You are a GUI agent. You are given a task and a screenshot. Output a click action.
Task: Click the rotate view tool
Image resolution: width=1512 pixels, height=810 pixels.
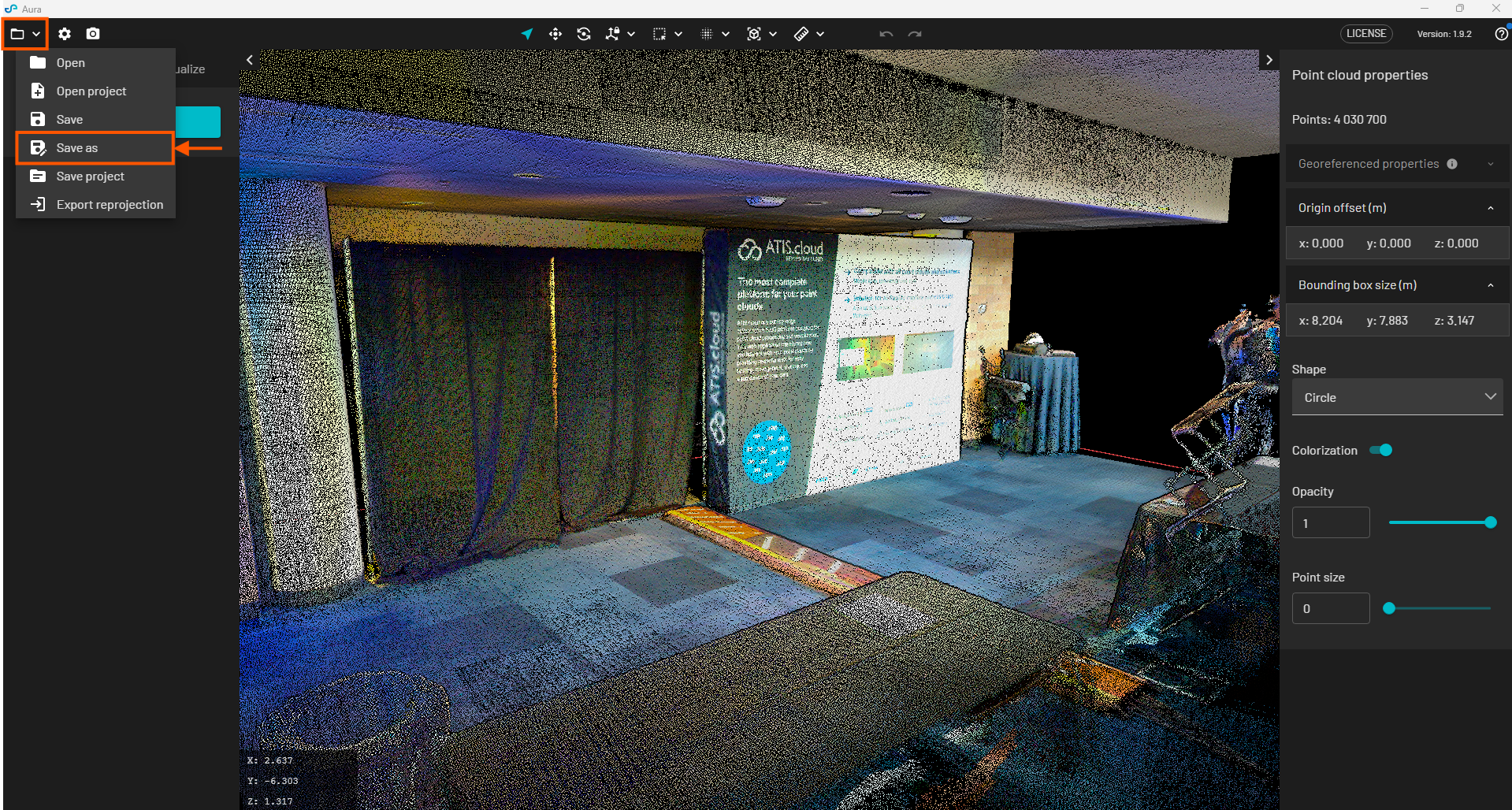584,34
